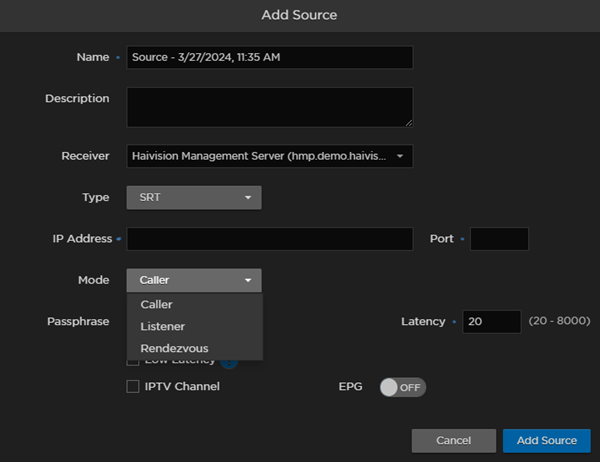Enable the IPTV Channel checkbox

click(x=133, y=386)
